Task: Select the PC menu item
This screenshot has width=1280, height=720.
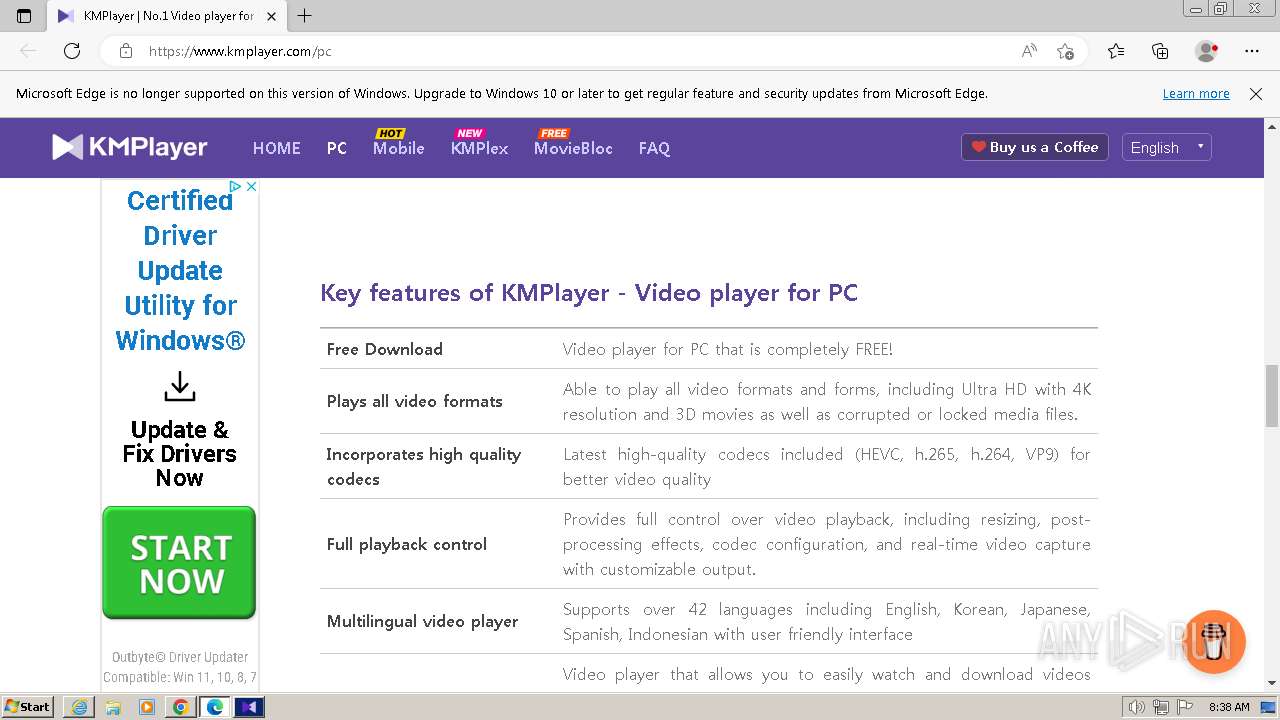Action: click(337, 148)
